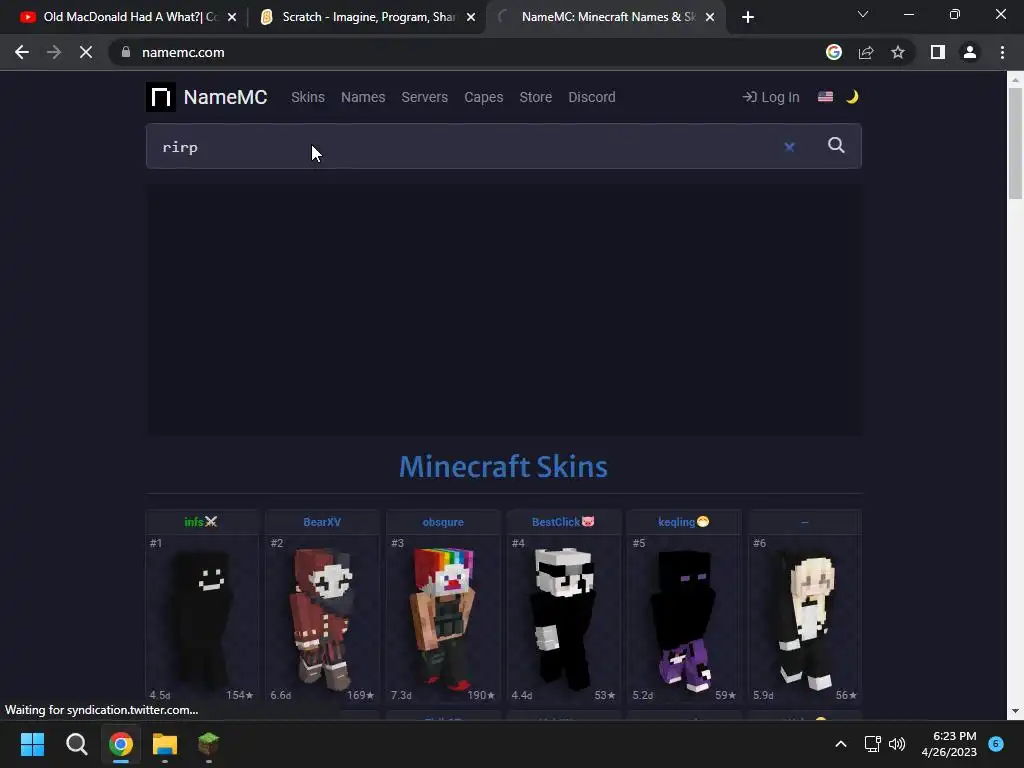
Task: Toggle dark mode with the moon icon
Action: (852, 97)
